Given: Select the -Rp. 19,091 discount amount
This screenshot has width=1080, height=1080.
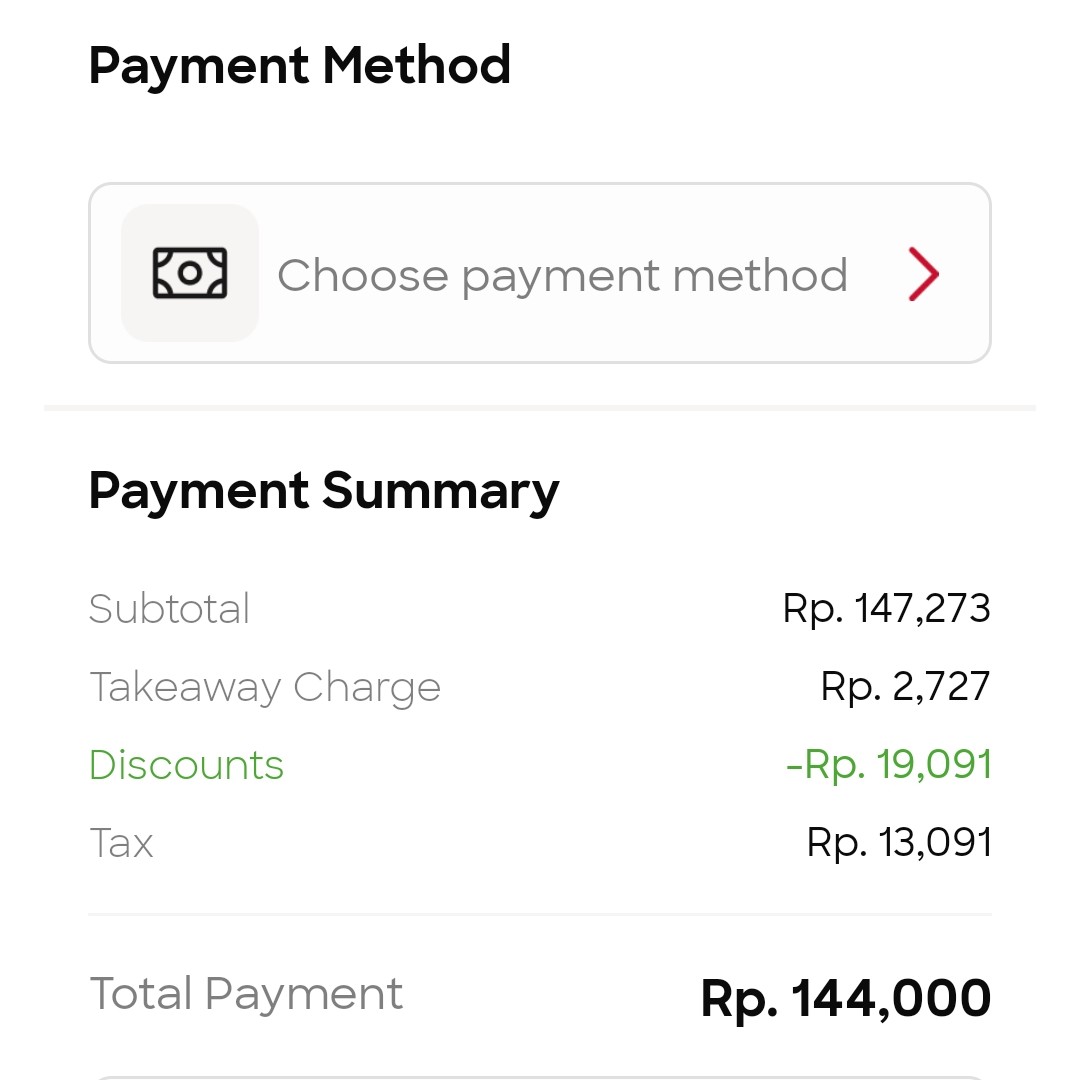Looking at the screenshot, I should 889,765.
